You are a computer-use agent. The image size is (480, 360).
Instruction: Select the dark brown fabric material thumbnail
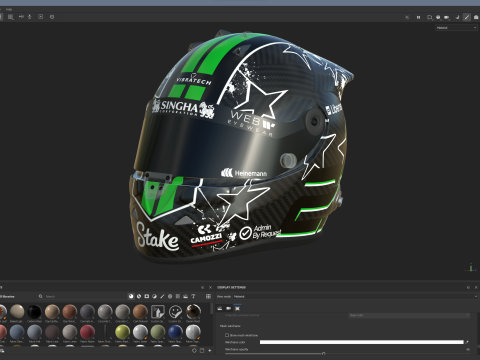[52, 332]
